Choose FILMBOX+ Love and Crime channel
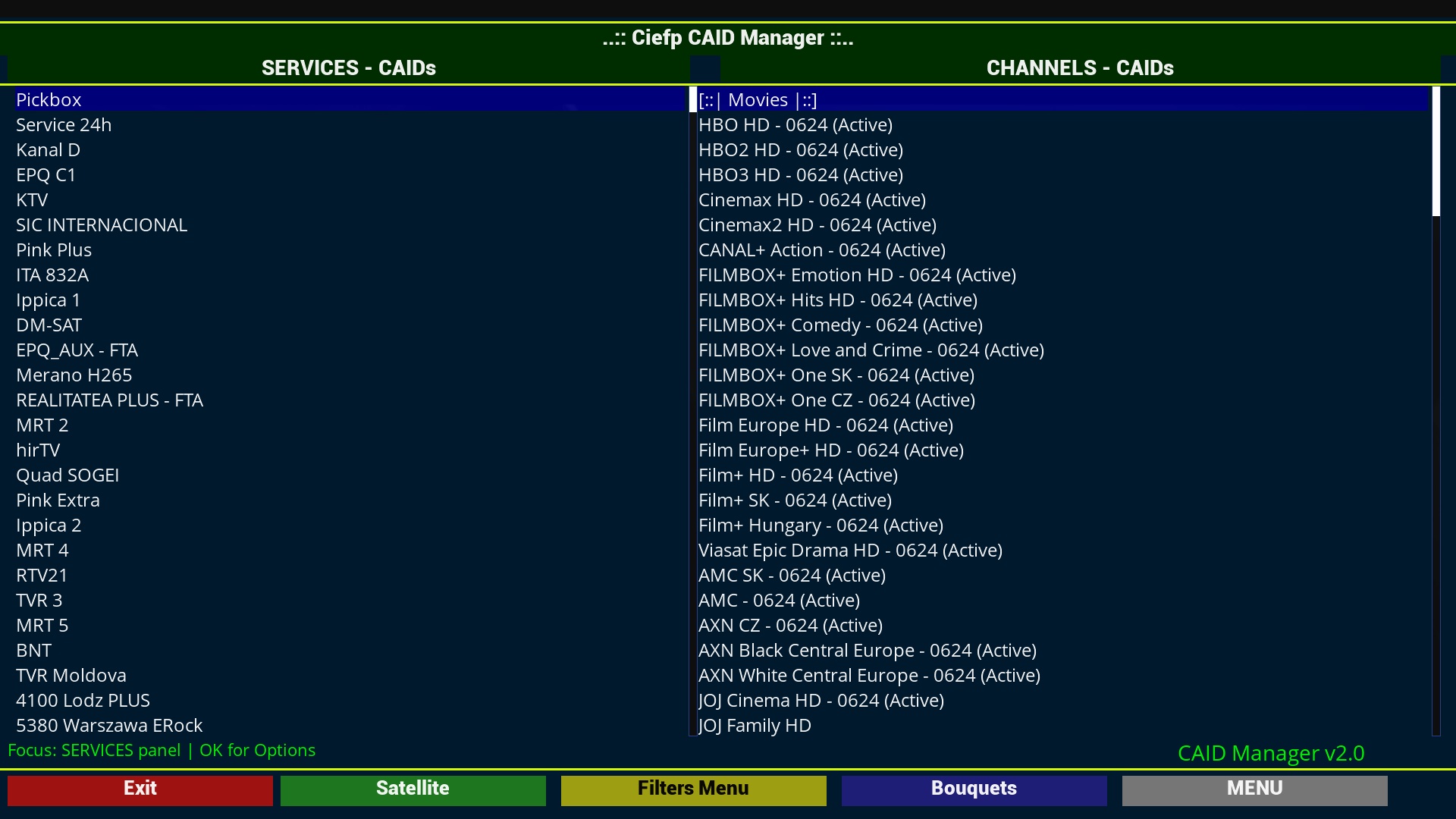Viewport: 1456px width, 819px height. pos(1063,350)
